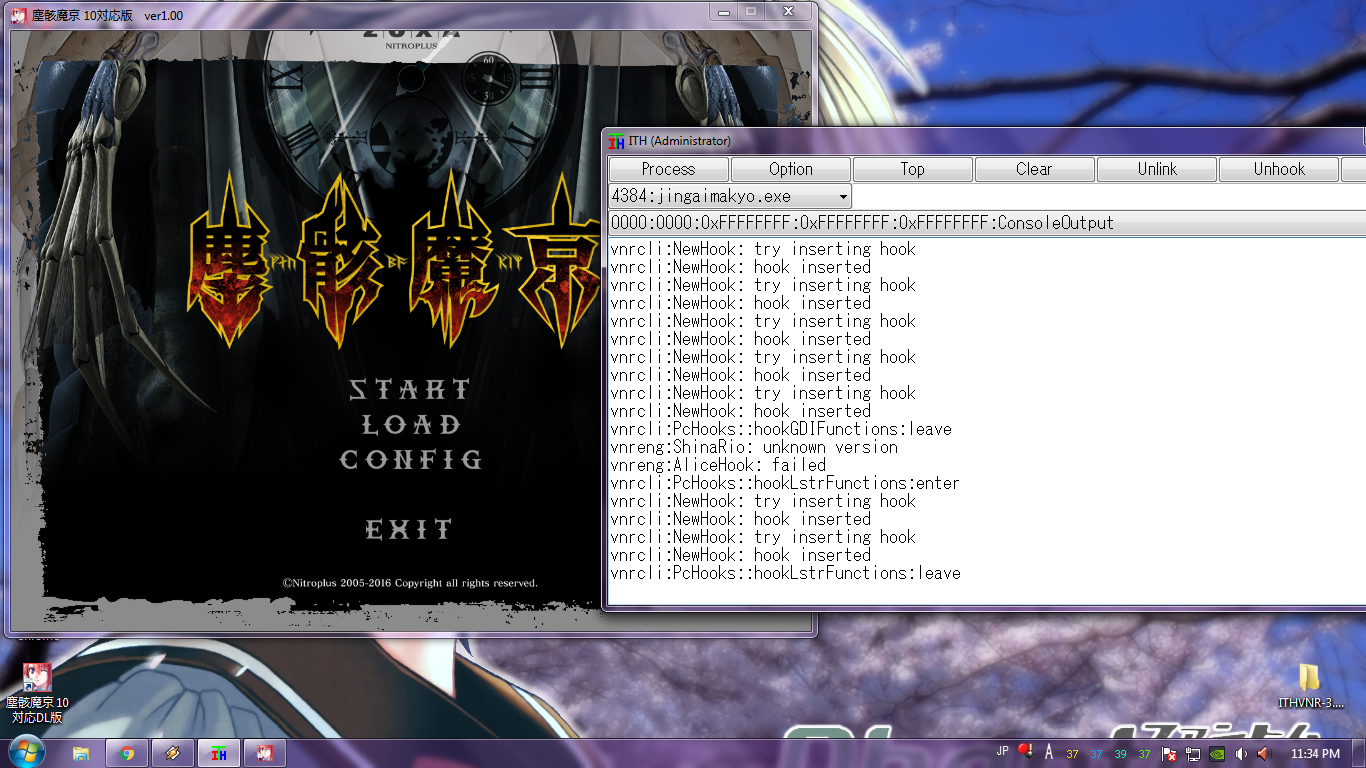The height and width of the screenshot is (768, 1366).
Task: Click the first yellow temperature reading 37
Action: tap(1072, 754)
